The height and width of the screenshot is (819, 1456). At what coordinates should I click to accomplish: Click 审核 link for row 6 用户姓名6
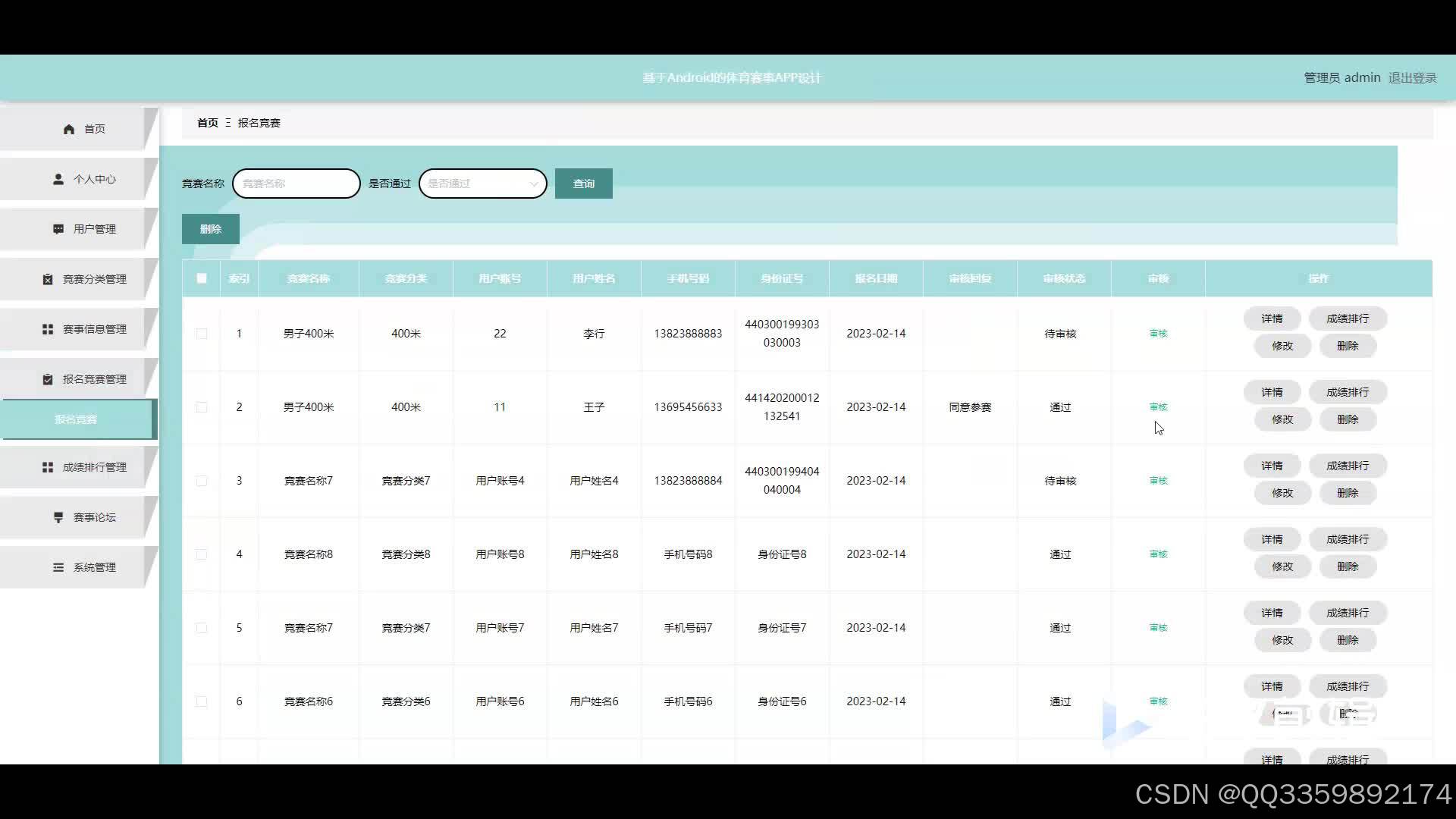tap(1158, 701)
